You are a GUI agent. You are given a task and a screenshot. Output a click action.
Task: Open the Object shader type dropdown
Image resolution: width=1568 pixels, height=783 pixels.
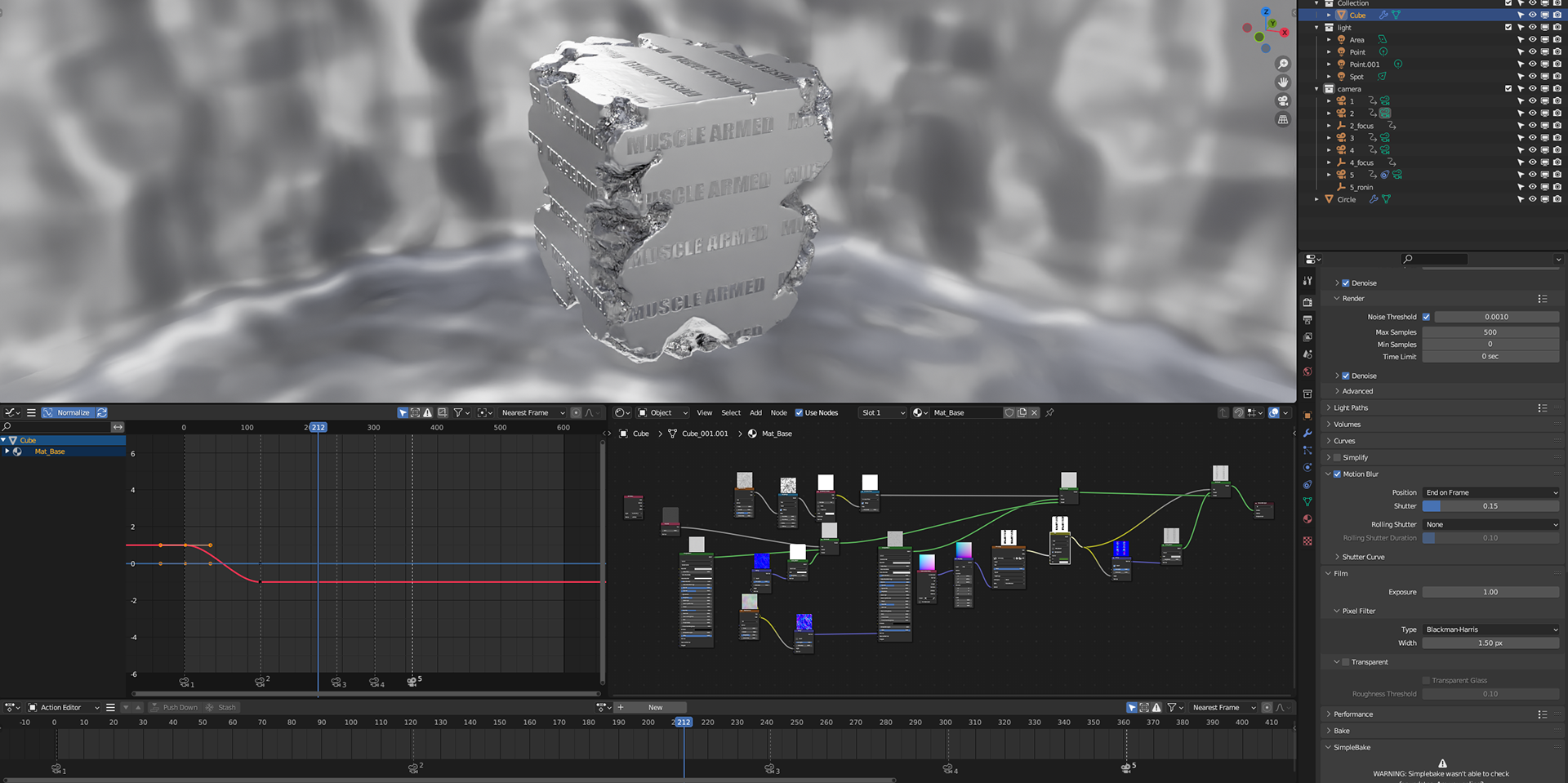[x=662, y=412]
